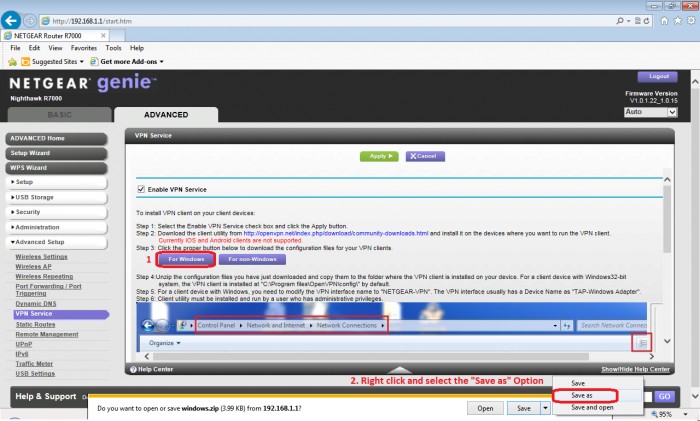Click the Get more Add-ons icon

click(x=94, y=62)
